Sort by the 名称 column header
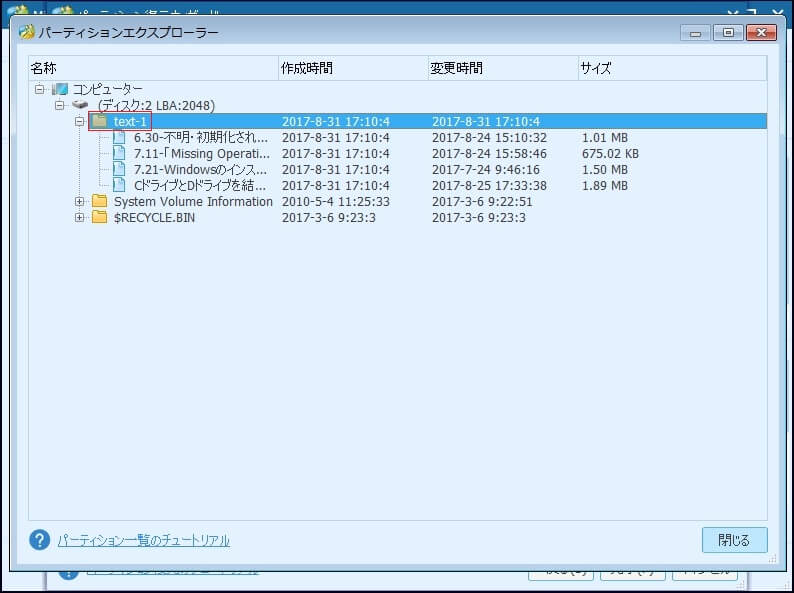 pos(153,68)
